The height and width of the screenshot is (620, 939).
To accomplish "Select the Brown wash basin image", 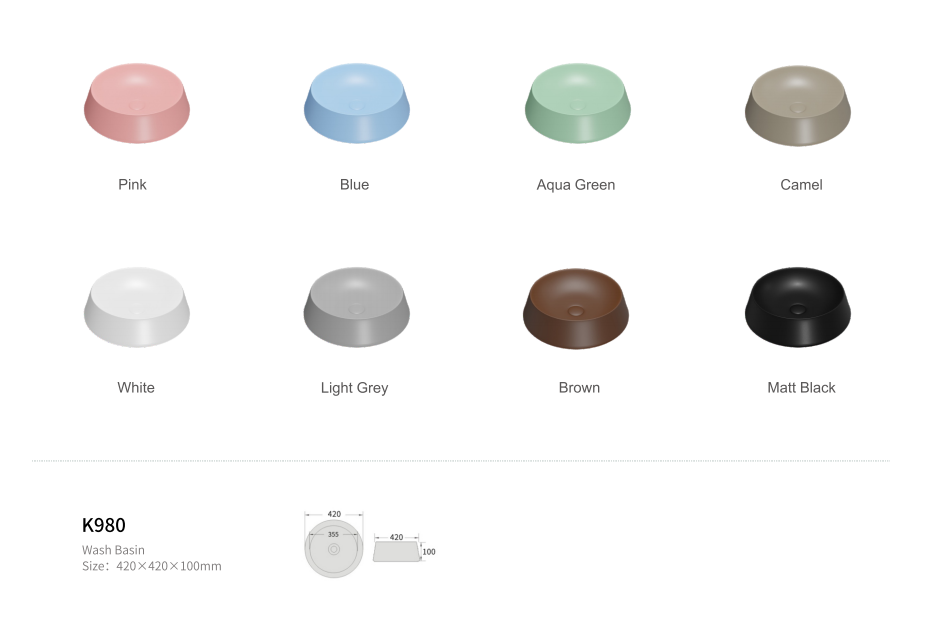I will click(x=576, y=309).
